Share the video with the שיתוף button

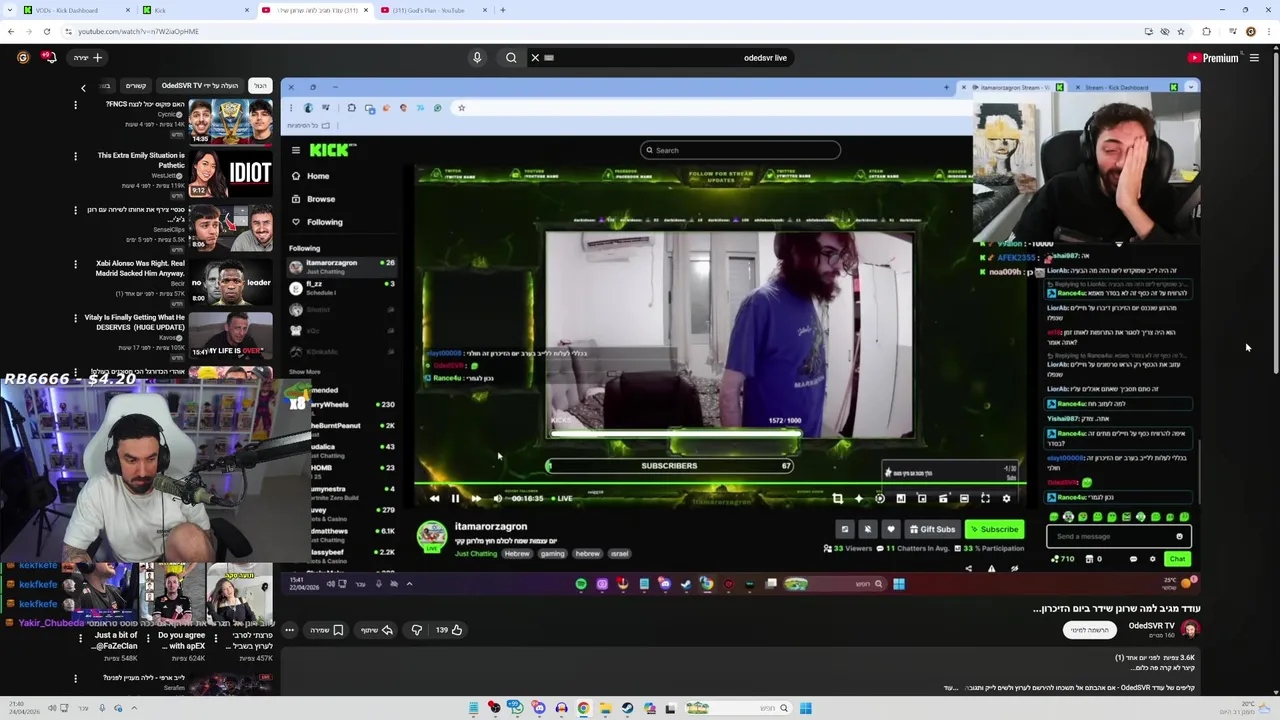[x=376, y=630]
